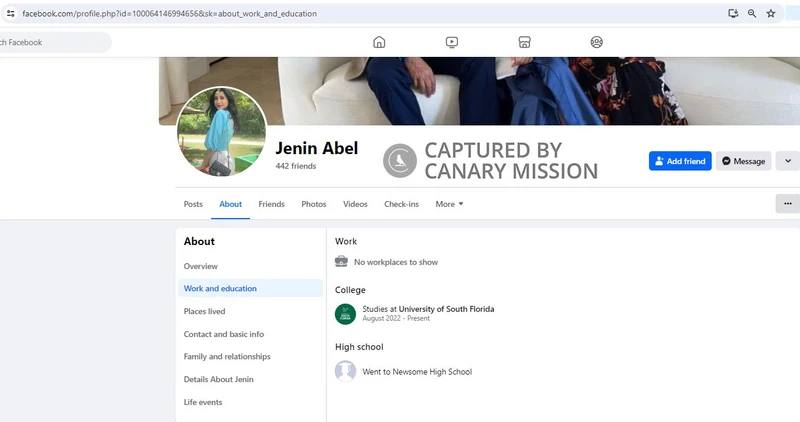800x422 pixels.
Task: Select Work and education in sidebar
Action: 251,288
